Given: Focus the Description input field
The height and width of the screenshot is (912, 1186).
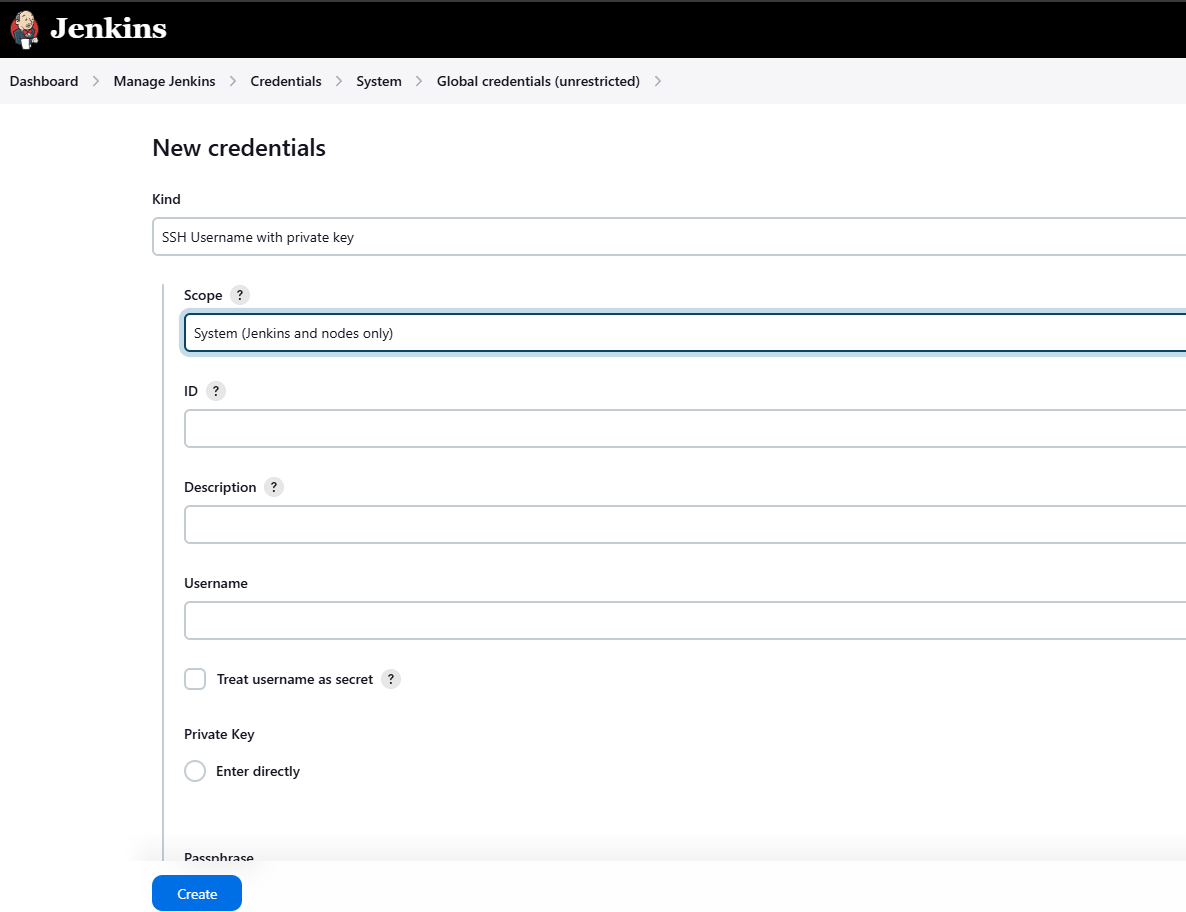Looking at the screenshot, I should [685, 525].
